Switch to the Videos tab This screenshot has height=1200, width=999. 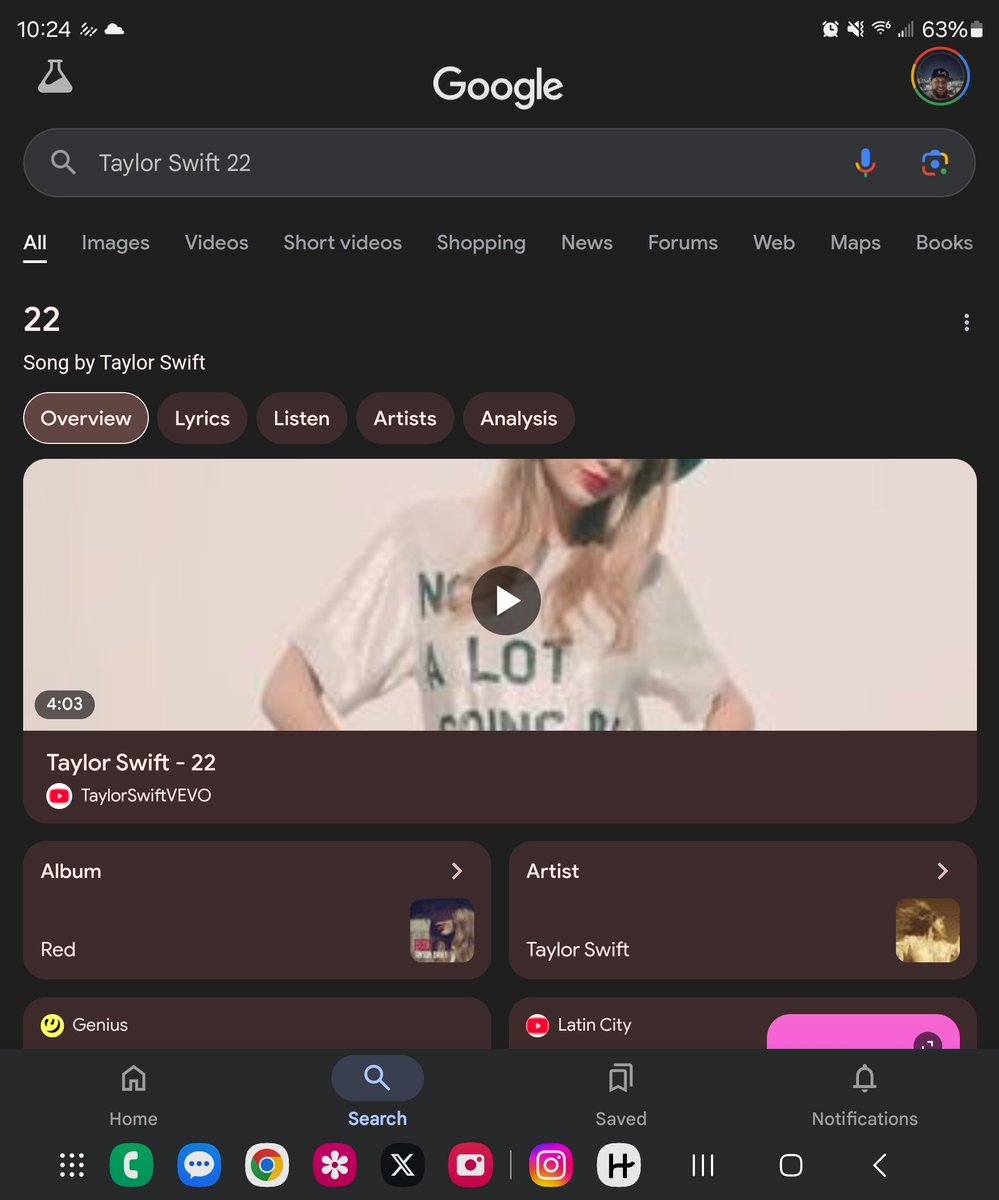coord(216,243)
